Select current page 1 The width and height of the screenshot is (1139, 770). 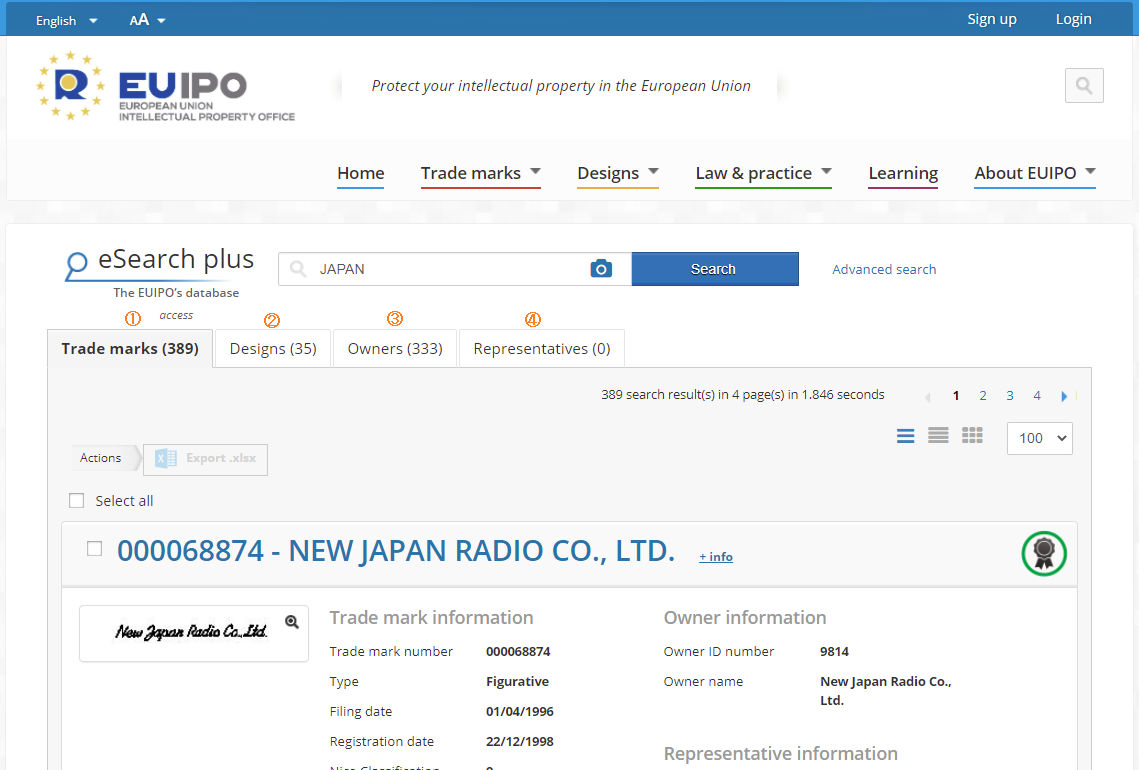[956, 396]
